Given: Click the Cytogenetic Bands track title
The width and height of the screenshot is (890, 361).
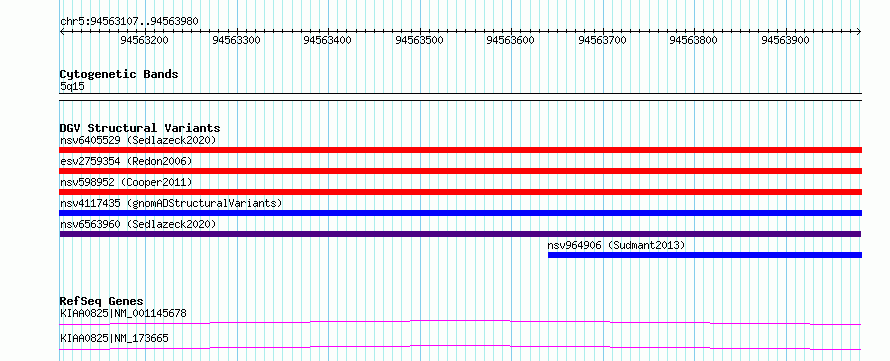Looking at the screenshot, I should [x=119, y=74].
